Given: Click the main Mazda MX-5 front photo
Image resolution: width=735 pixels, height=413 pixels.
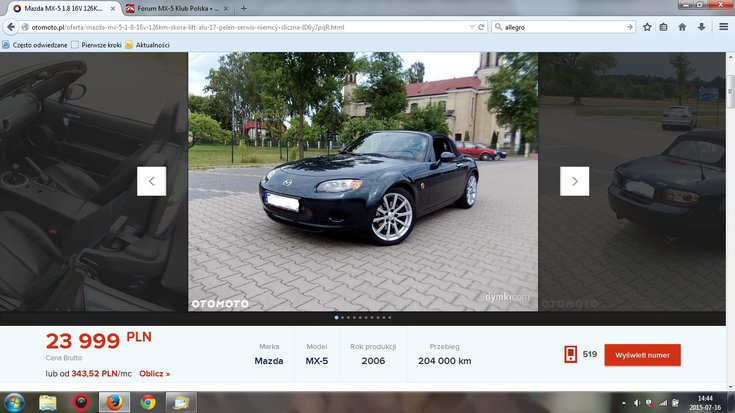Looking at the screenshot, I should 363,181.
